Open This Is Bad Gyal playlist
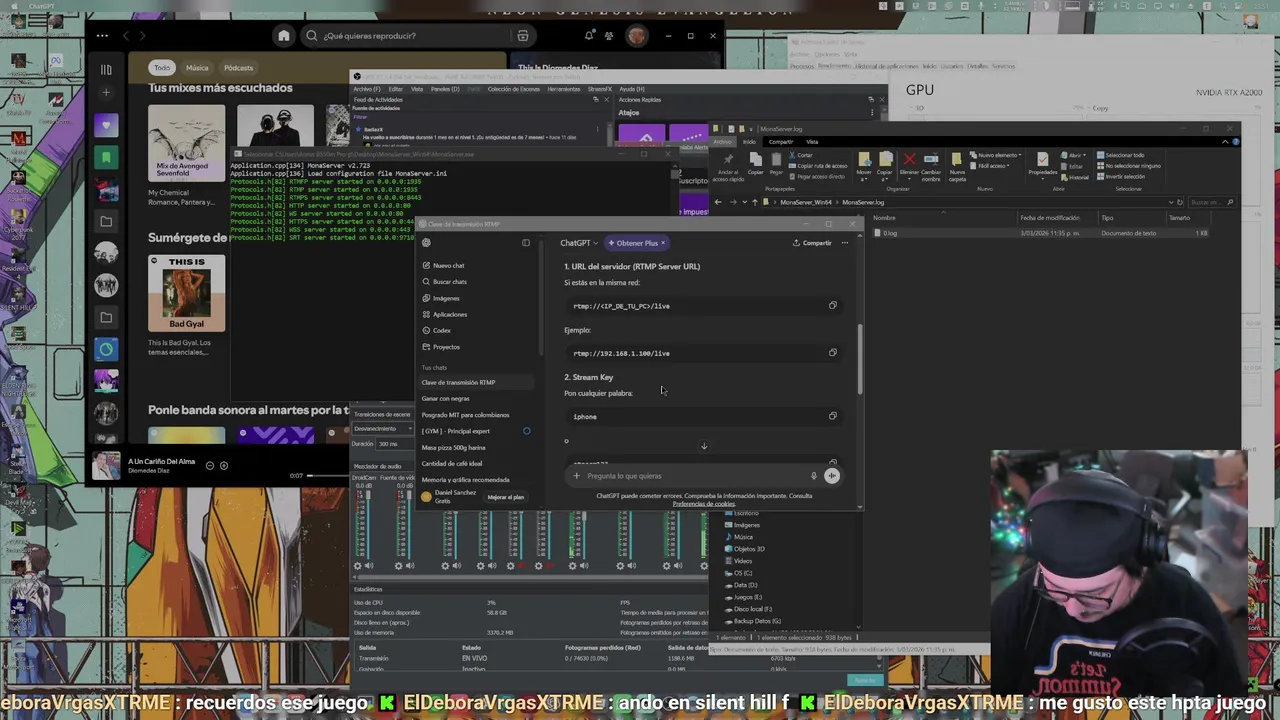The width and height of the screenshot is (1280, 720). click(x=186, y=293)
